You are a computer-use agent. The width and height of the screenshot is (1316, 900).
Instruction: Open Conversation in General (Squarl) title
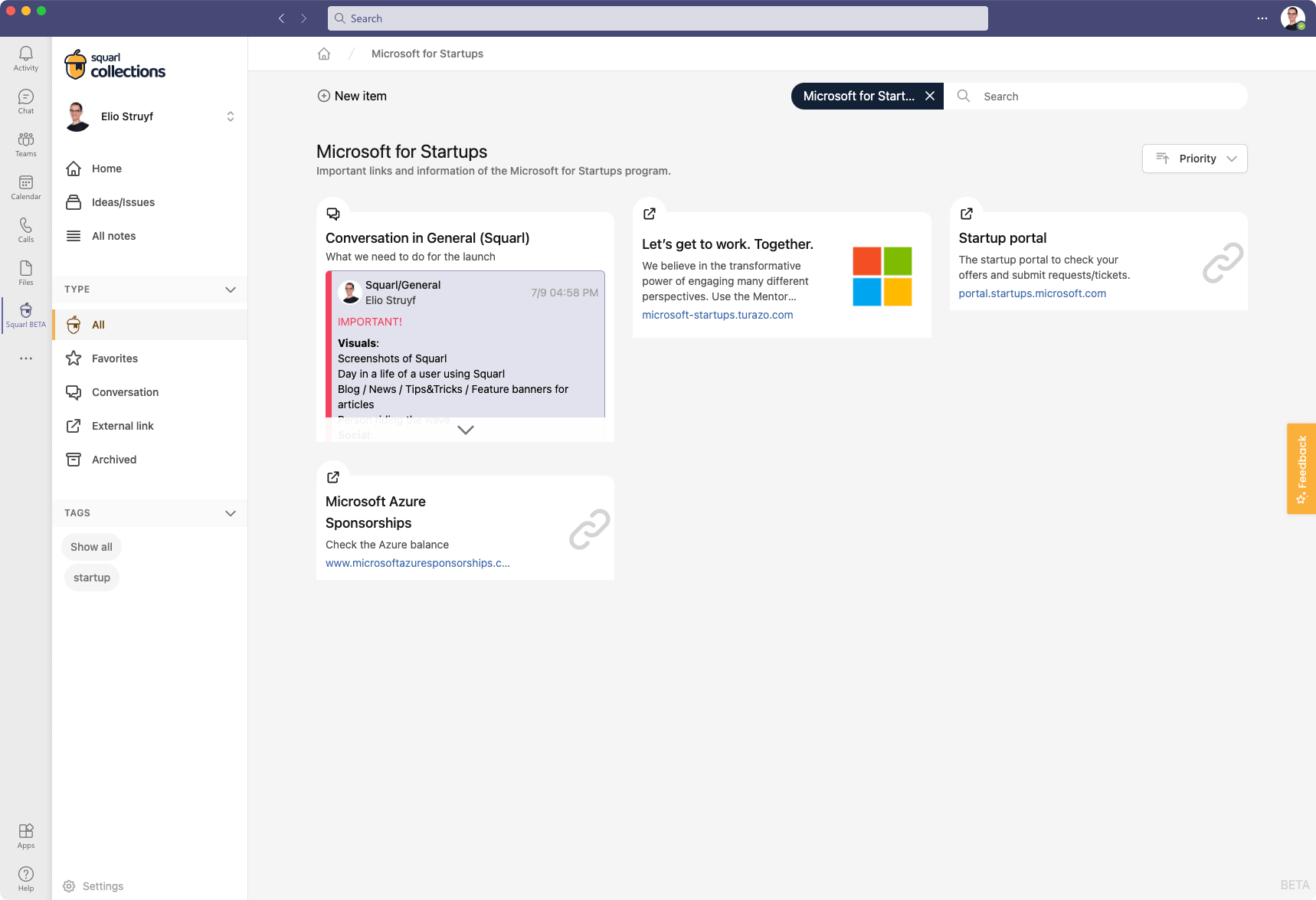tap(427, 238)
